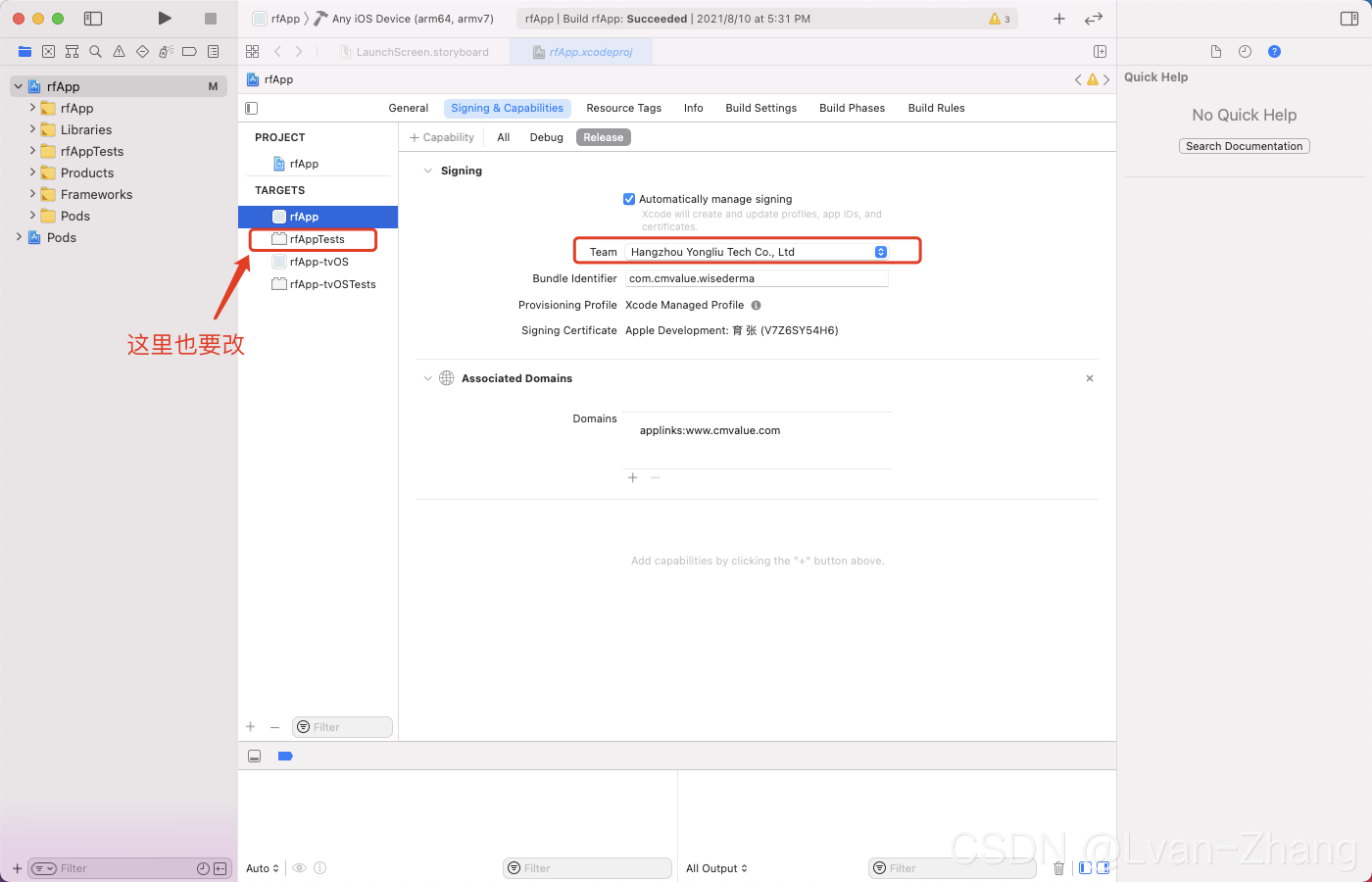1372x882 pixels.
Task: Switch to the Info tab
Action: [694, 108]
